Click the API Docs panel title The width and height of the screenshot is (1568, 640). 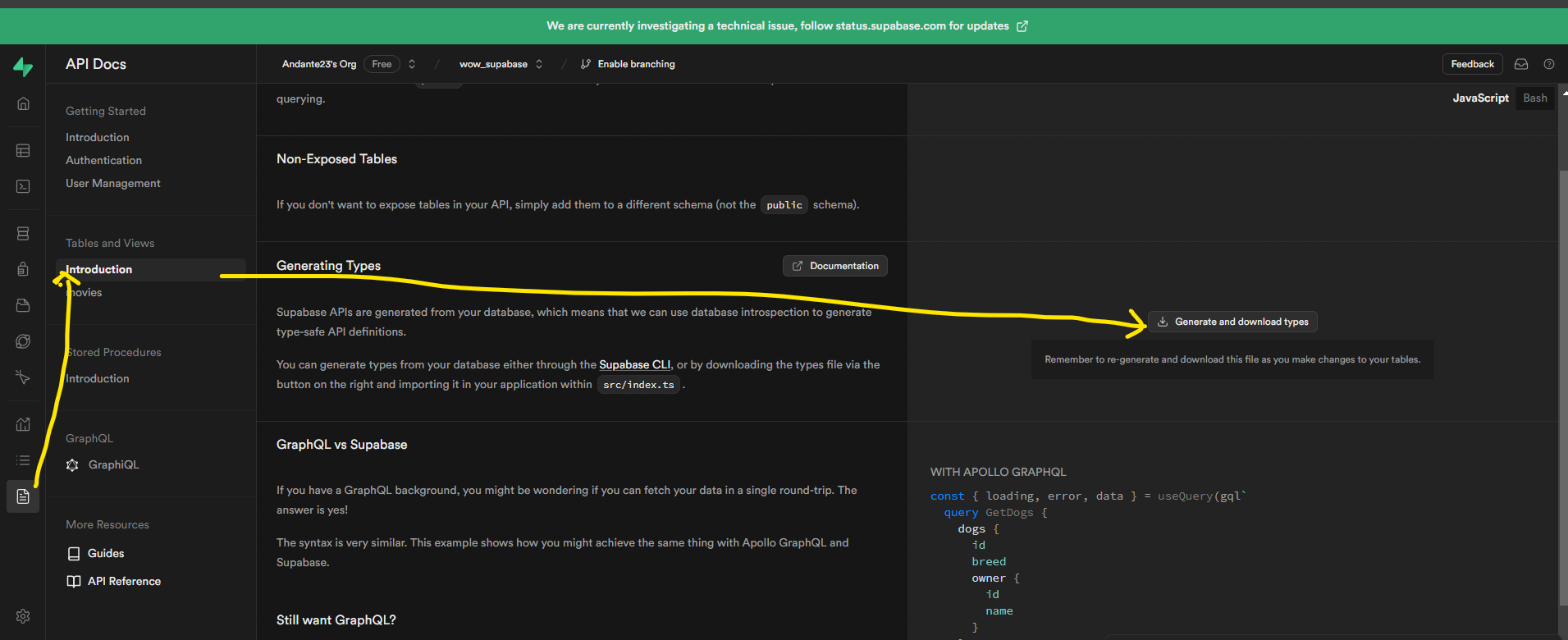96,64
